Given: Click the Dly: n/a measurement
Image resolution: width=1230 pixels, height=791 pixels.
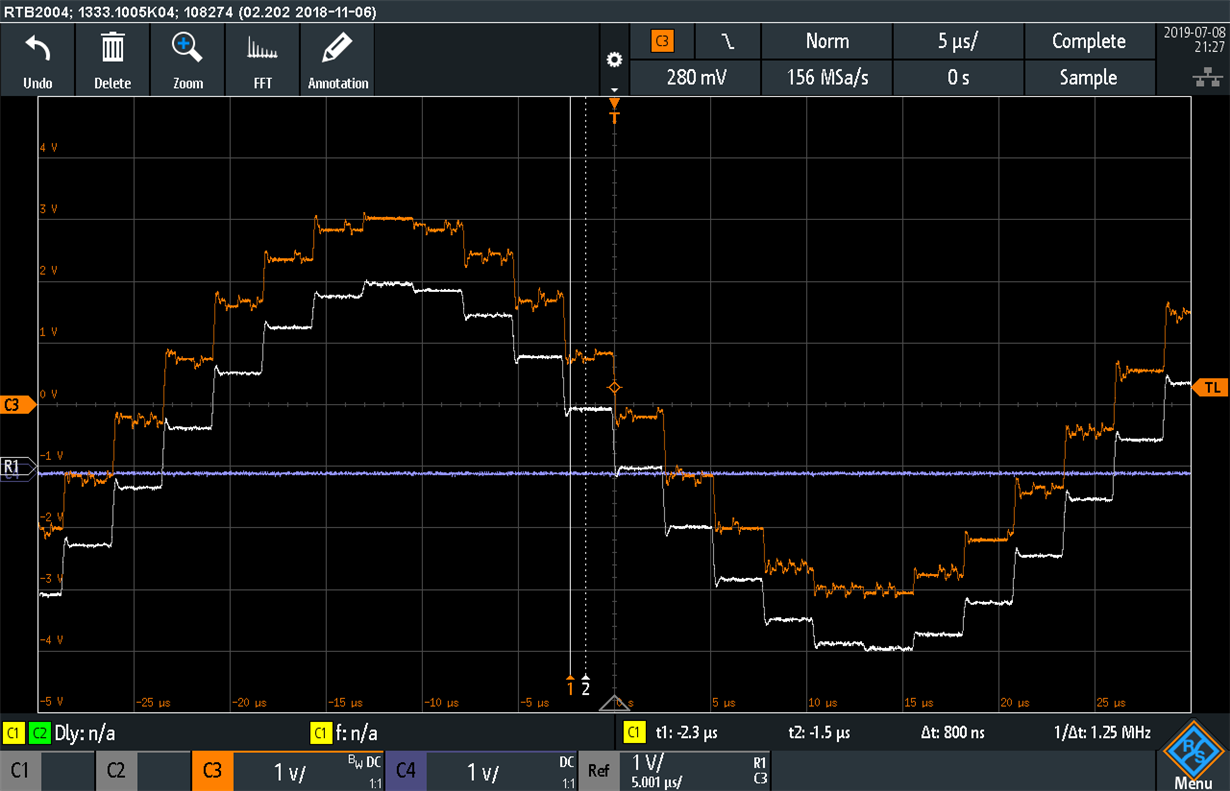Looking at the screenshot, I should tap(87, 733).
